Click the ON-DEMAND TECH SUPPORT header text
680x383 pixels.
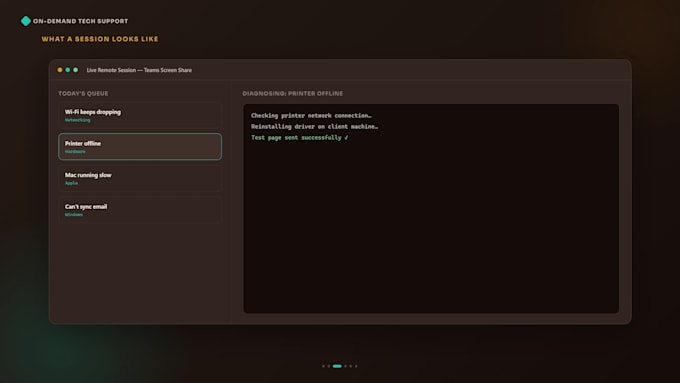pyautogui.click(x=81, y=21)
